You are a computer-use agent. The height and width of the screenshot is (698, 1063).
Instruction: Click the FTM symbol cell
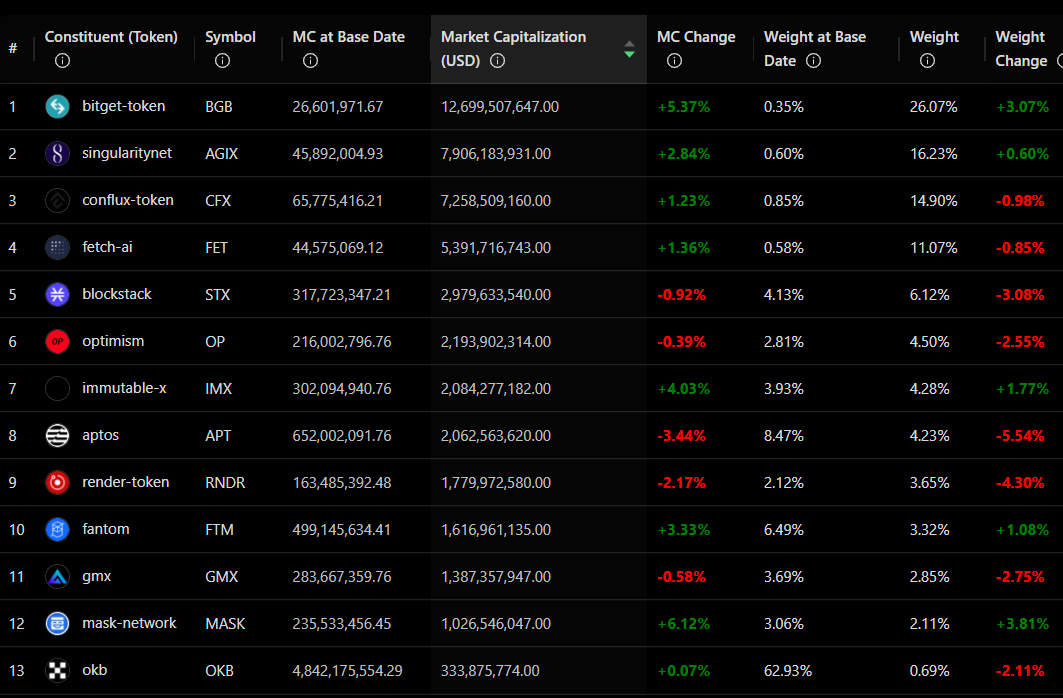(219, 530)
